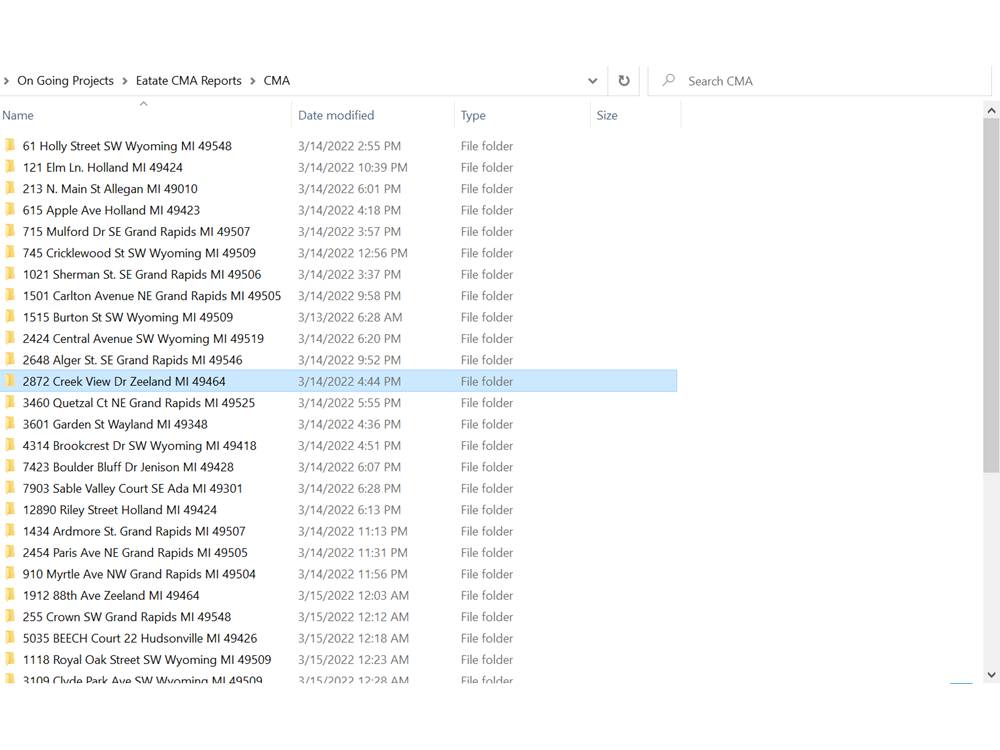Select folder icon of 3460 Quetzal Ct NE
This screenshot has width=1000, height=750.
pyautogui.click(x=10, y=402)
